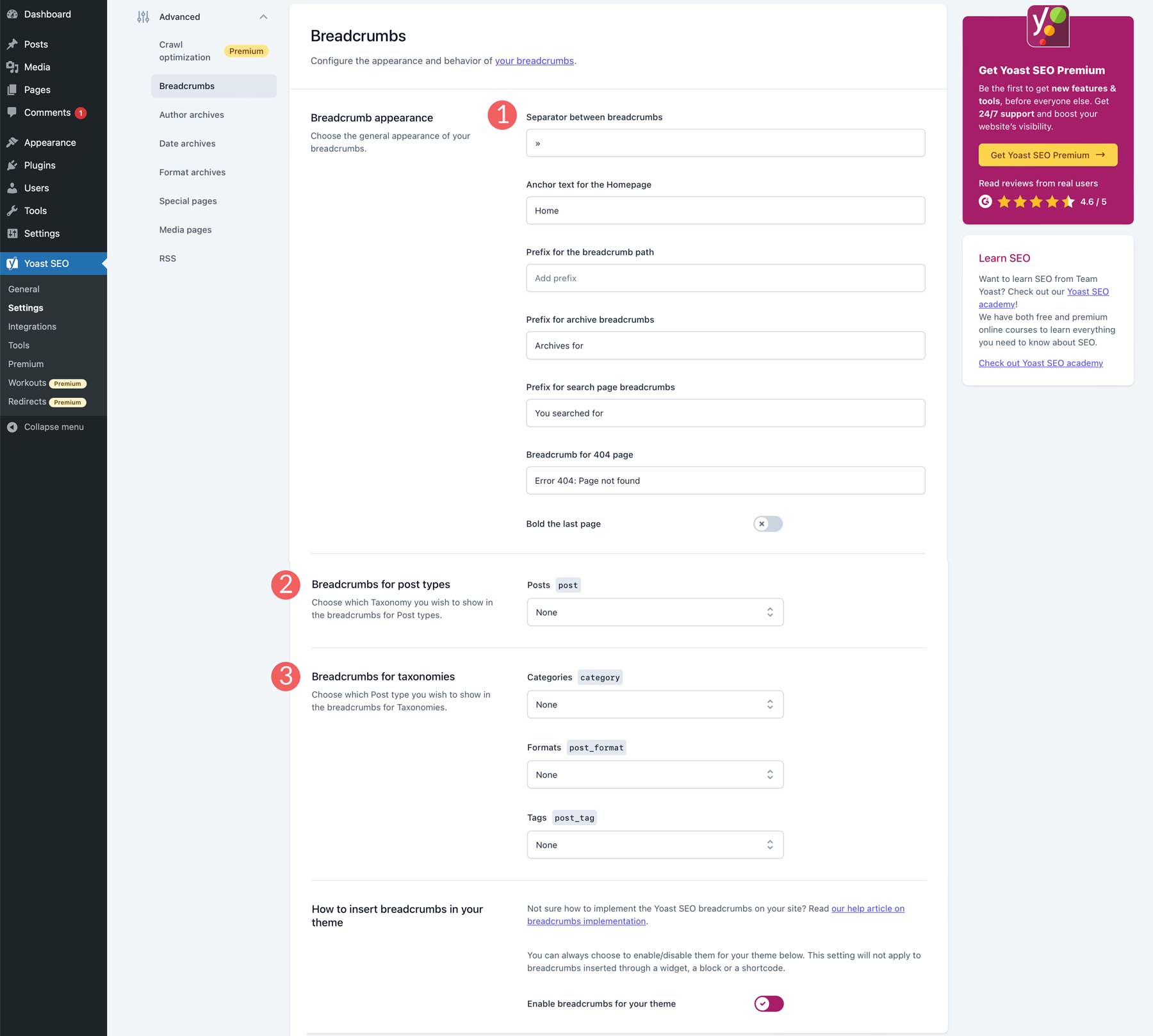The image size is (1153, 1036).
Task: Open the Categories post type dropdown
Action: pyautogui.click(x=655, y=705)
